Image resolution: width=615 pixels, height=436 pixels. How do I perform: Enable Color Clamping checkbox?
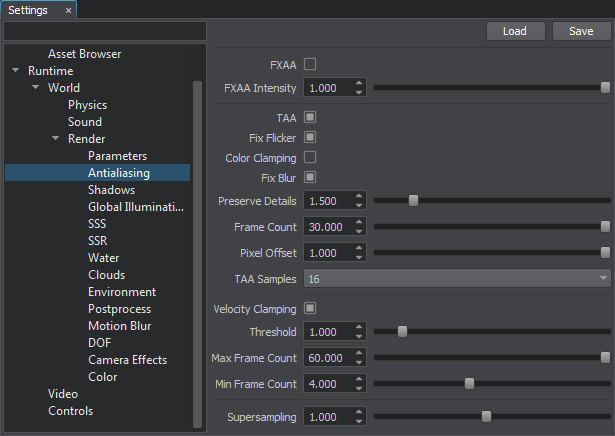coord(310,157)
